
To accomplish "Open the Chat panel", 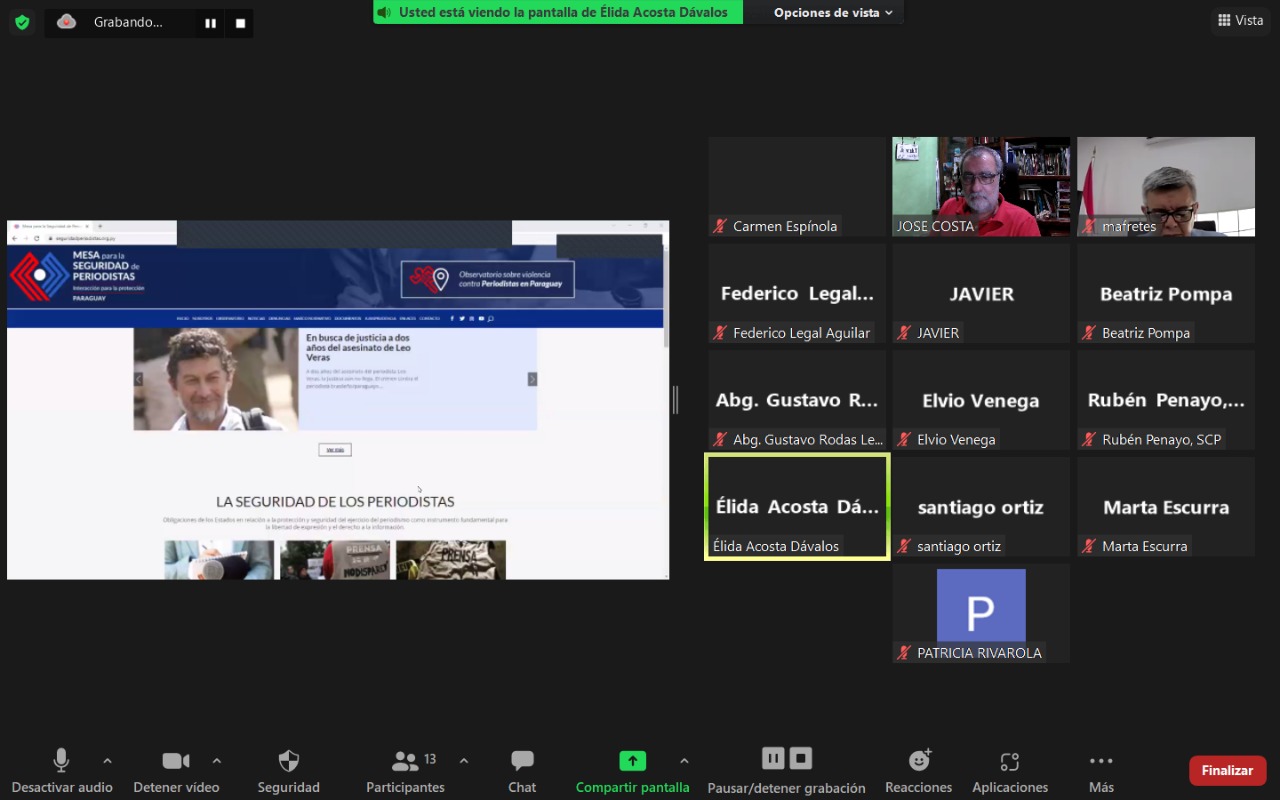I will (522, 762).
